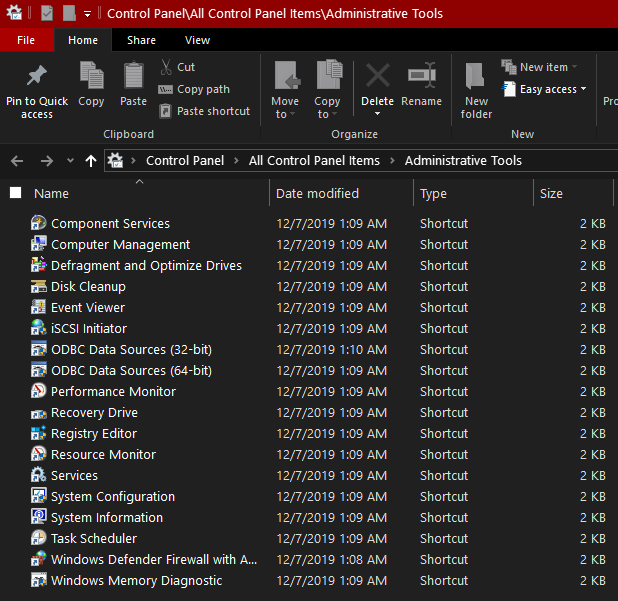Click the Computer Management icon

(x=39, y=244)
